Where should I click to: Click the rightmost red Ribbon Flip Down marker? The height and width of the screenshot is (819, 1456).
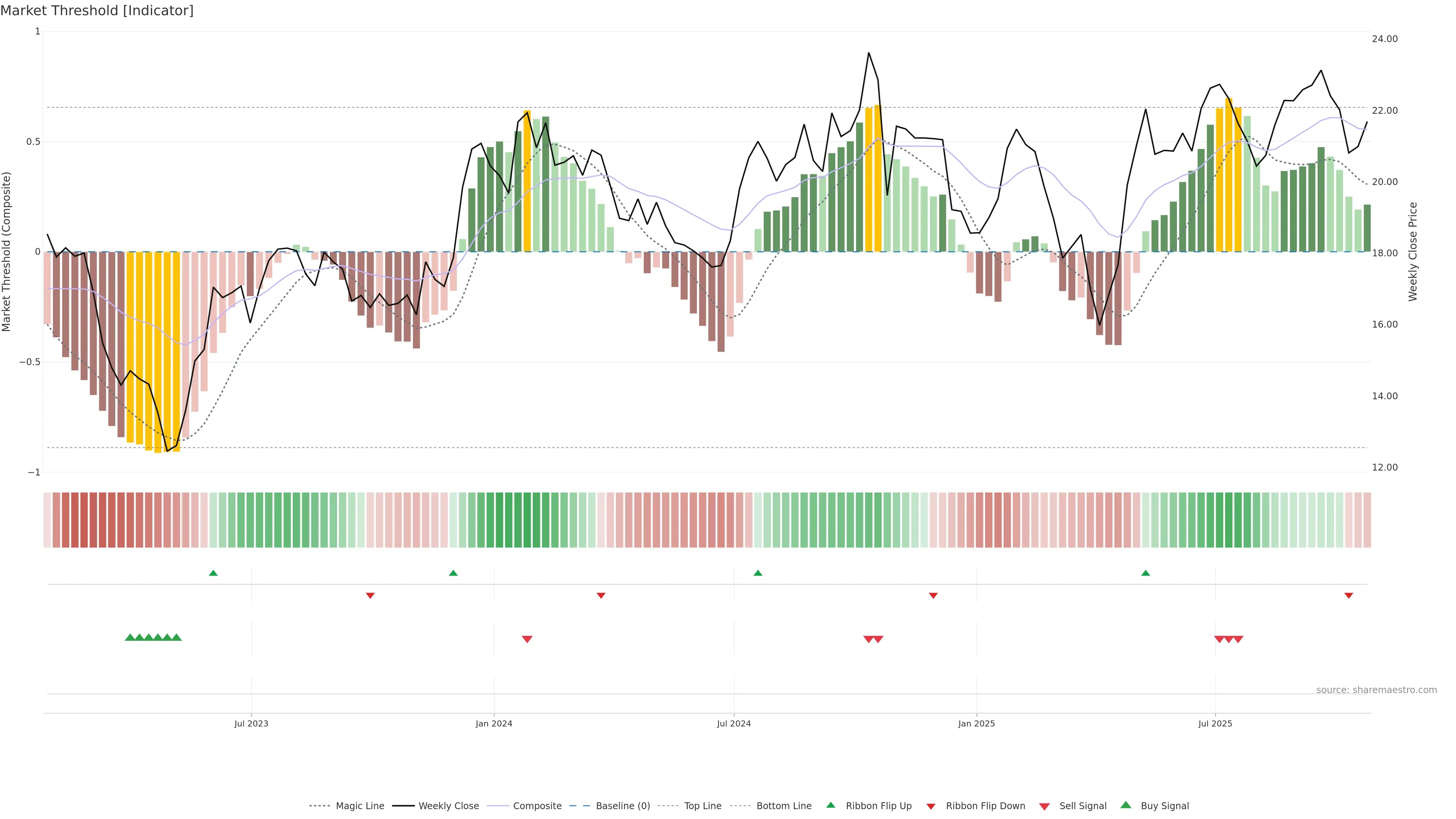pos(1349,595)
